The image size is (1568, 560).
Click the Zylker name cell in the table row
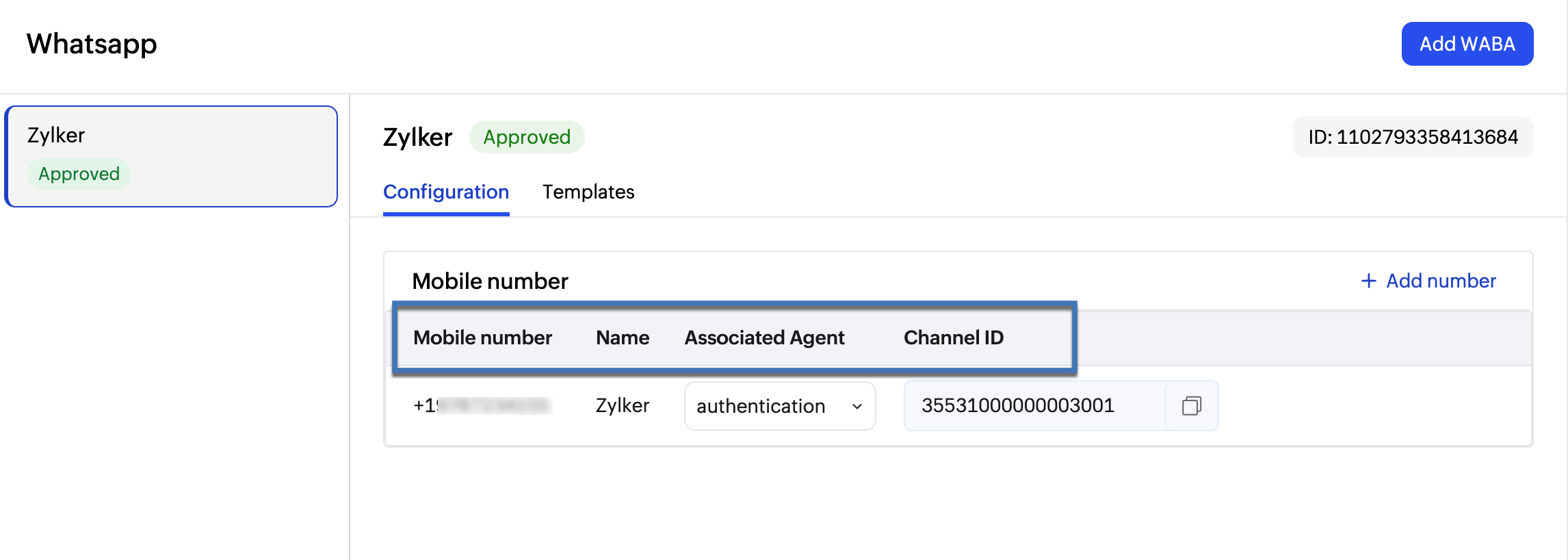coord(623,405)
